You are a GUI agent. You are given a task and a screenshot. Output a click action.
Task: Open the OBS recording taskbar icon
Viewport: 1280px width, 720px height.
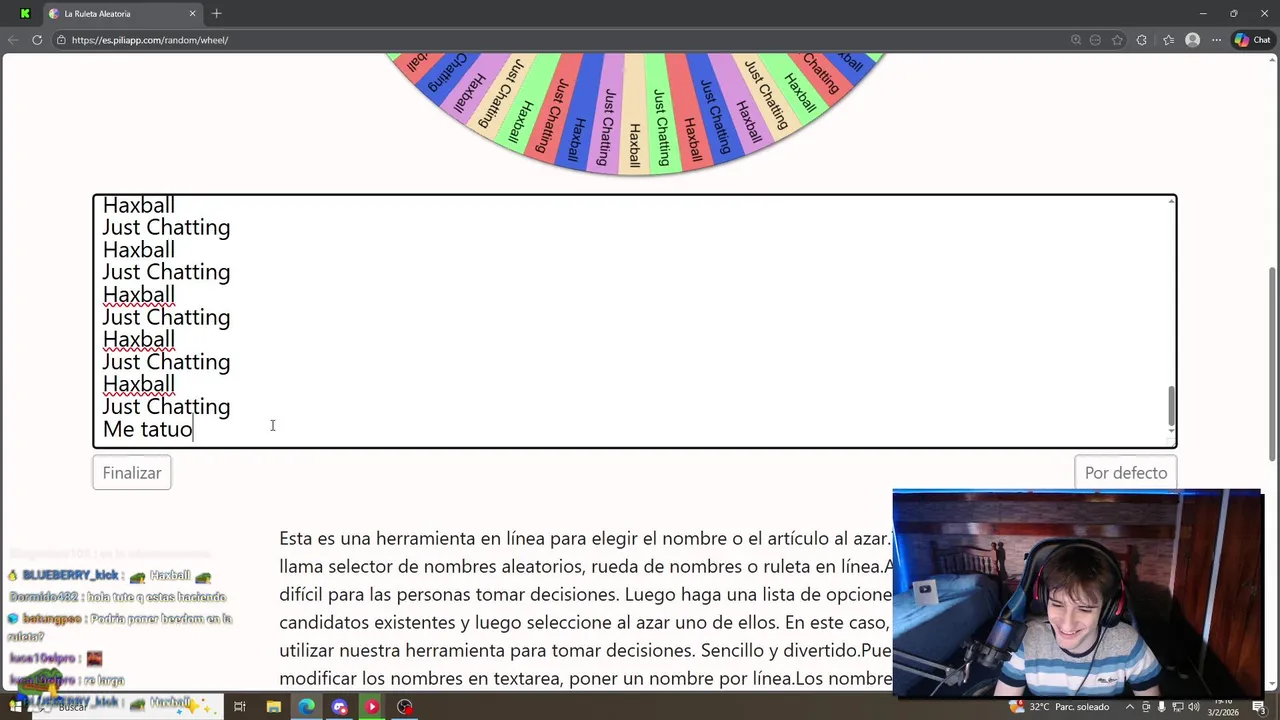[405, 707]
